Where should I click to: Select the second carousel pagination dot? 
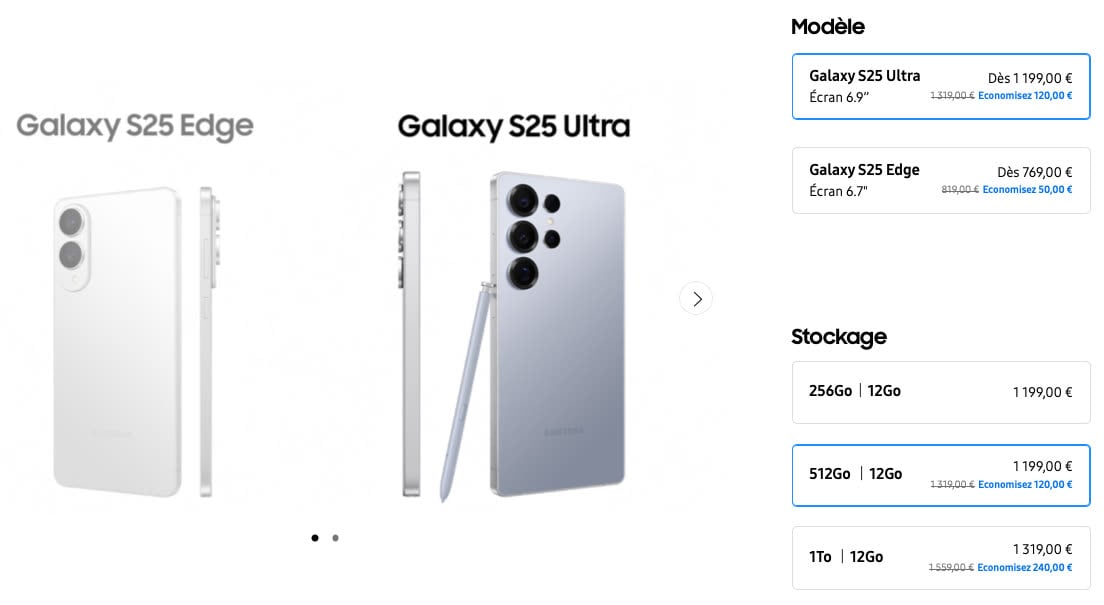click(x=335, y=538)
